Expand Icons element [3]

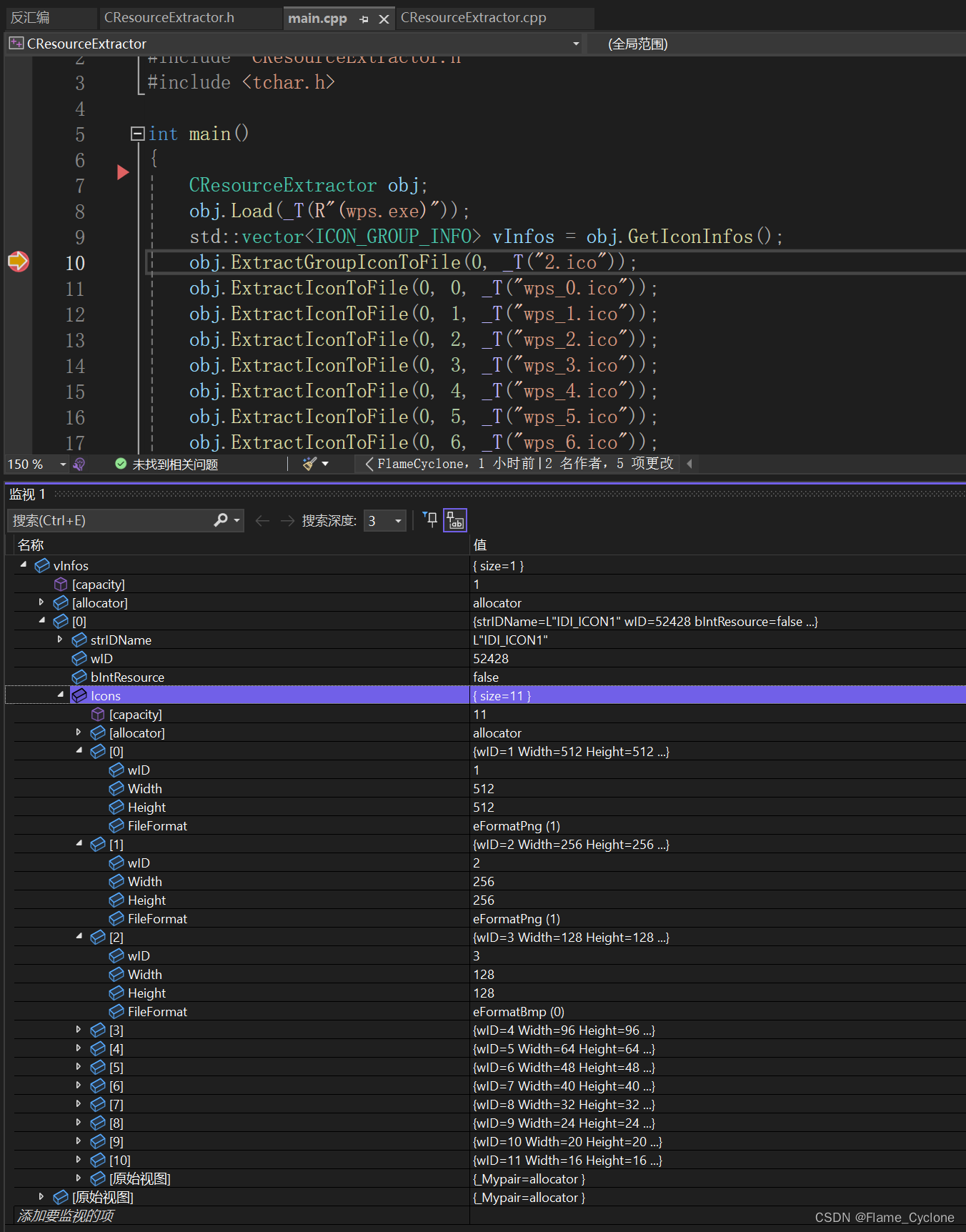(x=79, y=1030)
